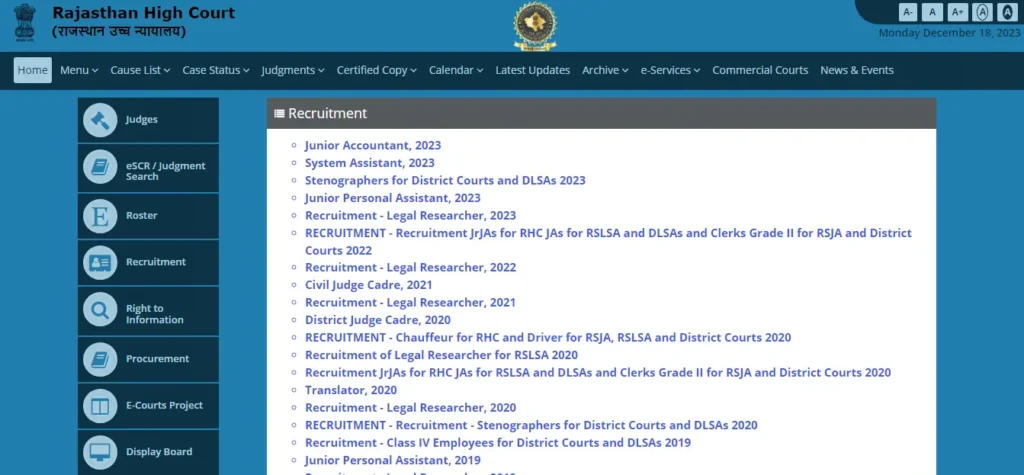The width and height of the screenshot is (1024, 475).
Task: Open Recruitment of Legal Researcher for RSLSA 2020
Action: 441,355
